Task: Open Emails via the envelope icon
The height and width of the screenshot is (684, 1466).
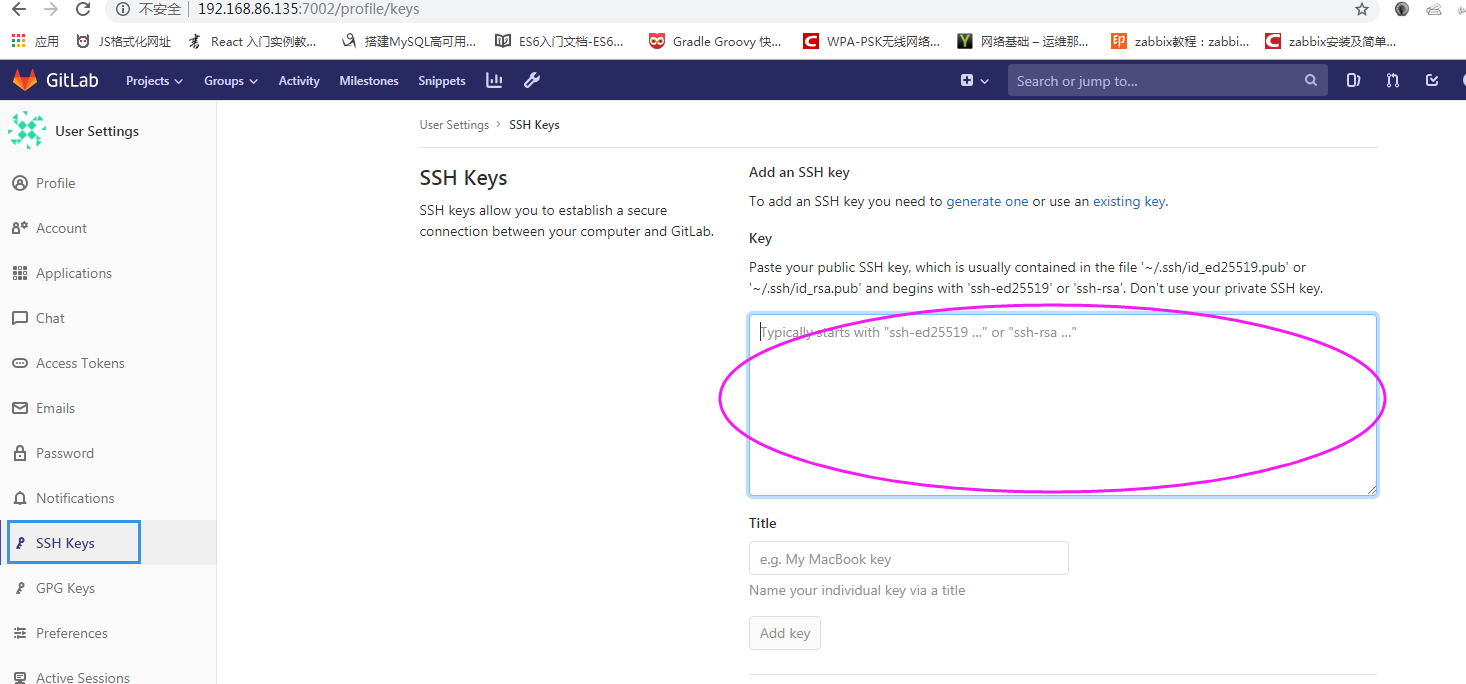Action: tap(20, 408)
